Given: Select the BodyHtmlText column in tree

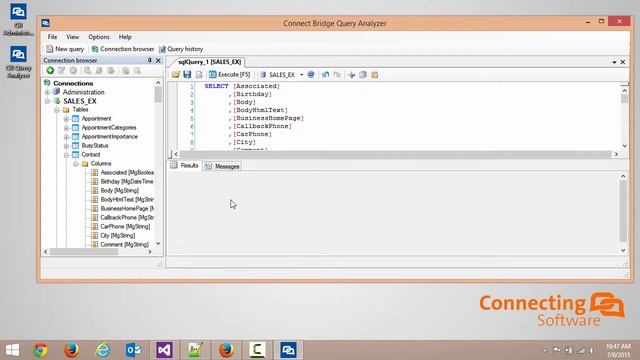Looking at the screenshot, I should (127, 200).
